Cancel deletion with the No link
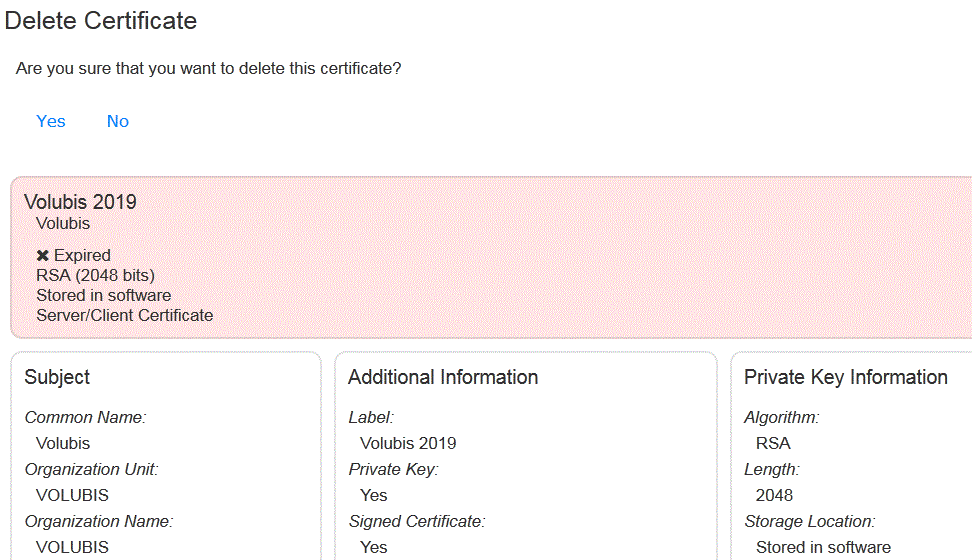The image size is (972, 560). (x=118, y=121)
